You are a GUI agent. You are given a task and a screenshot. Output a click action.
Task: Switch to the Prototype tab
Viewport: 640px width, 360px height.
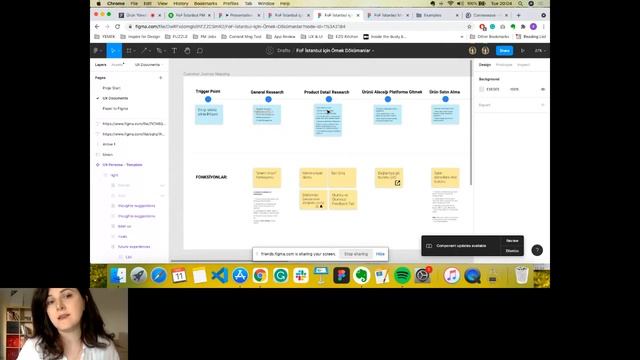coord(504,64)
